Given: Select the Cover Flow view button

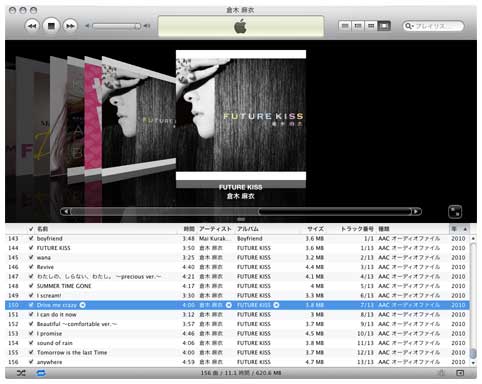Looking at the screenshot, I should coord(384,26).
